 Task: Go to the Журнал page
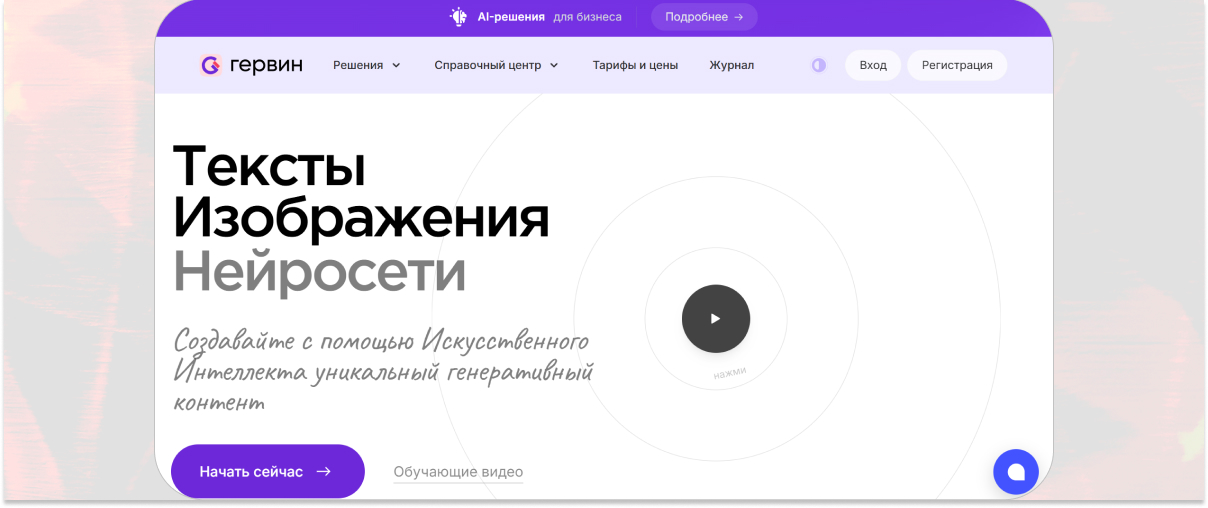click(732, 65)
